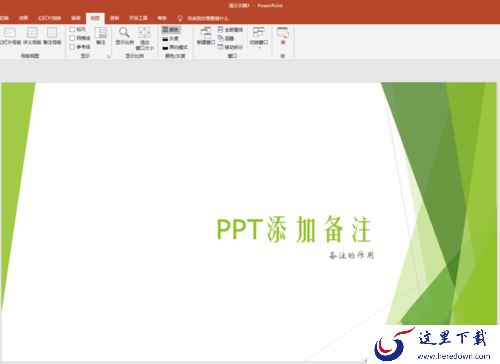Click Fit to Window (适应窗口大小) icon
Screen dimensions: 500x364
pyautogui.click(x=144, y=38)
